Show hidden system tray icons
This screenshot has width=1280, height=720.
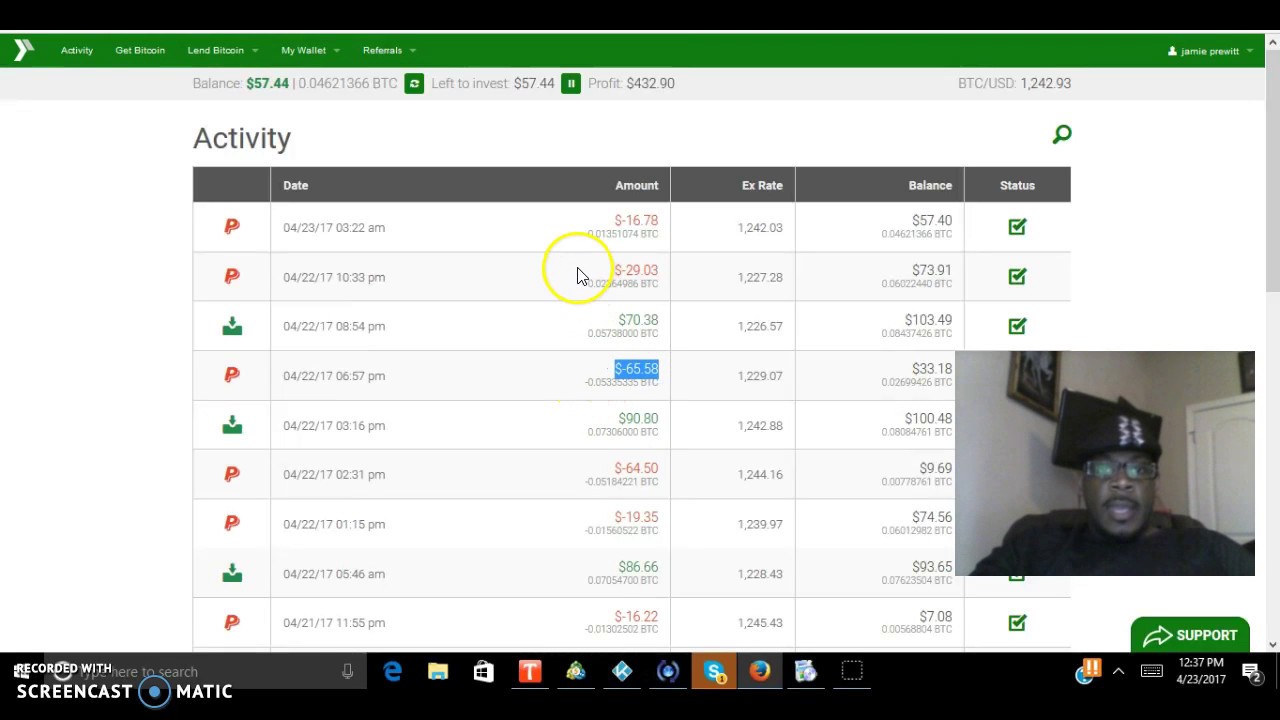pyautogui.click(x=1119, y=672)
